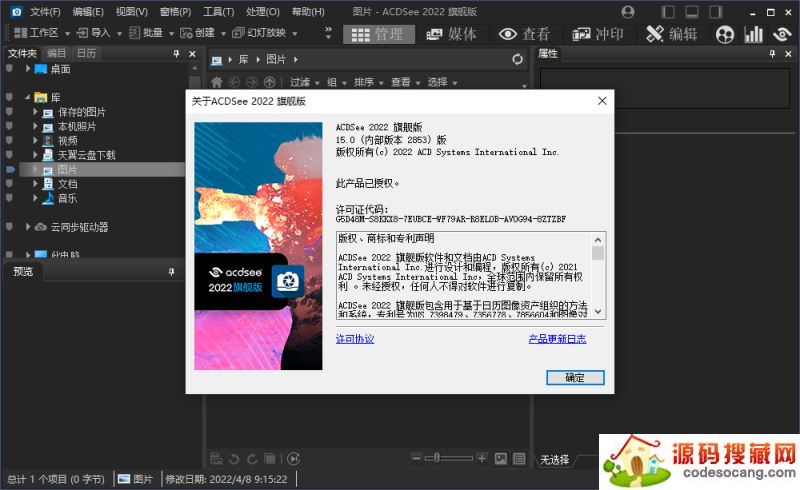Pin the folder pane with pushpin icon
The image size is (800, 490).
click(177, 54)
